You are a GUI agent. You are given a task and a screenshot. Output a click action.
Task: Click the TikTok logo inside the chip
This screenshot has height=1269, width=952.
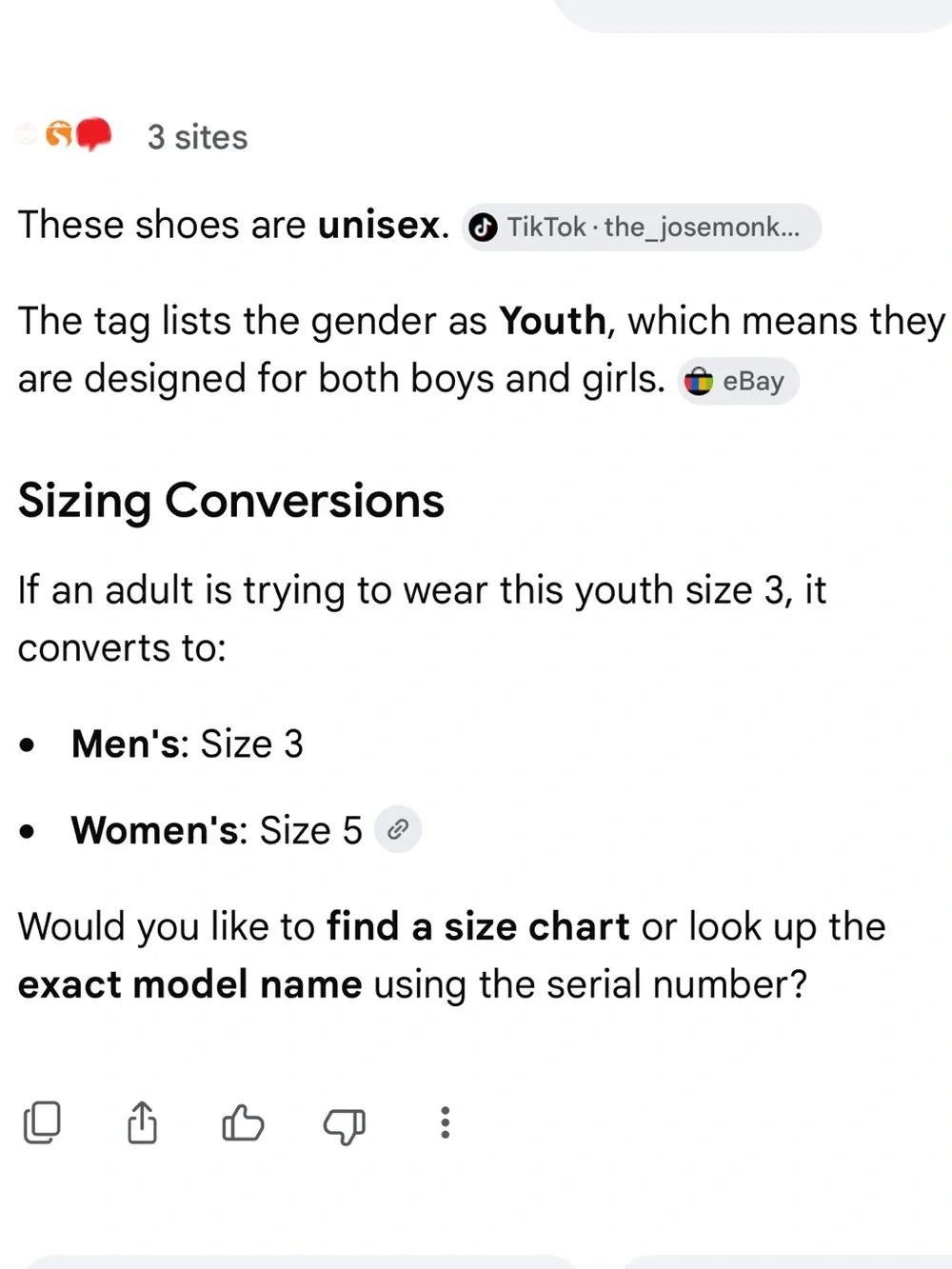click(x=484, y=228)
